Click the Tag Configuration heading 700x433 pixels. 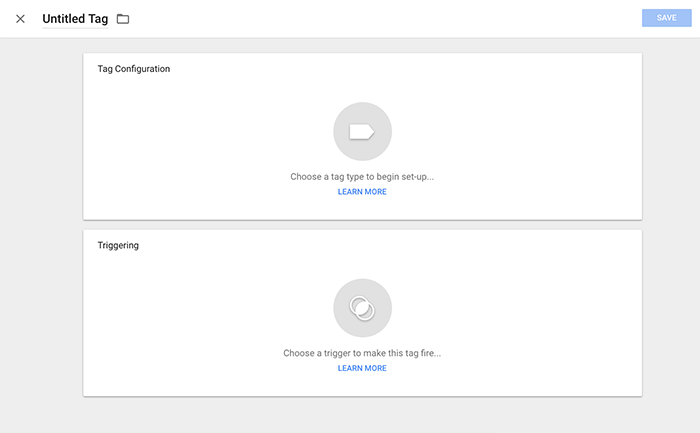click(x=134, y=69)
